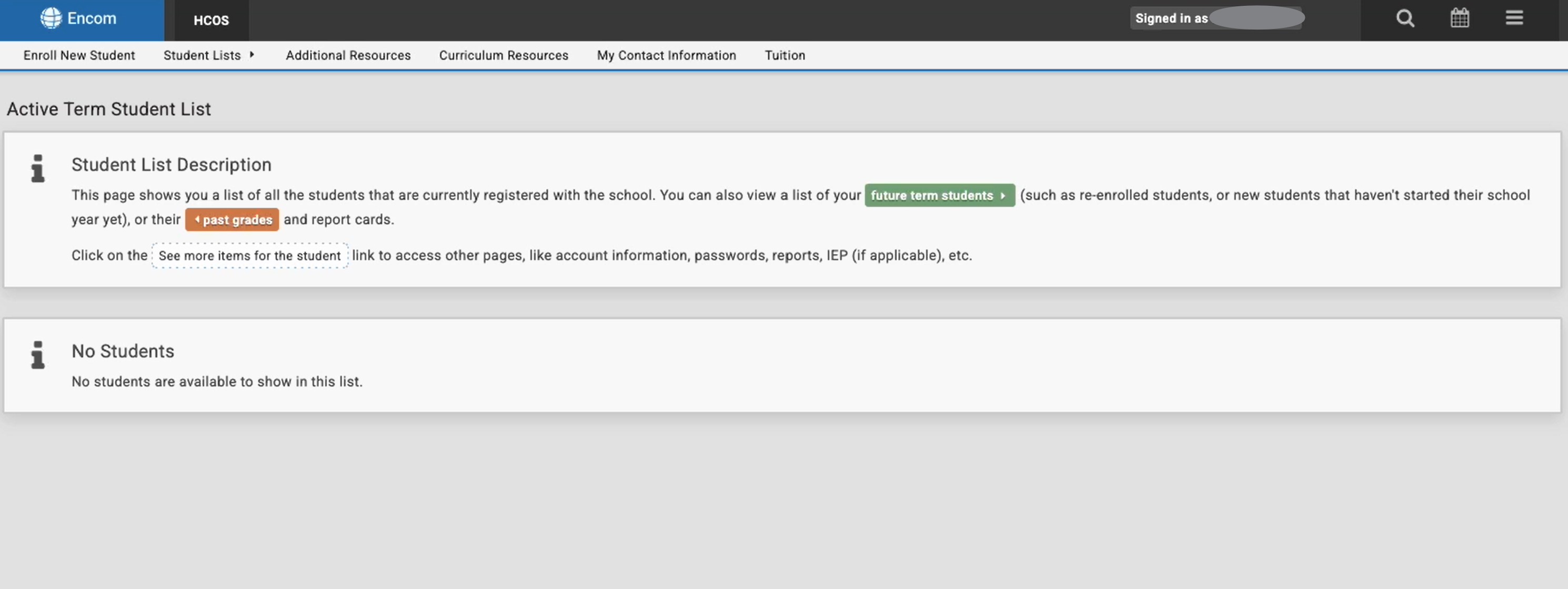This screenshot has height=589, width=1568.
Task: Click the No Students info icon
Action: pos(38,355)
